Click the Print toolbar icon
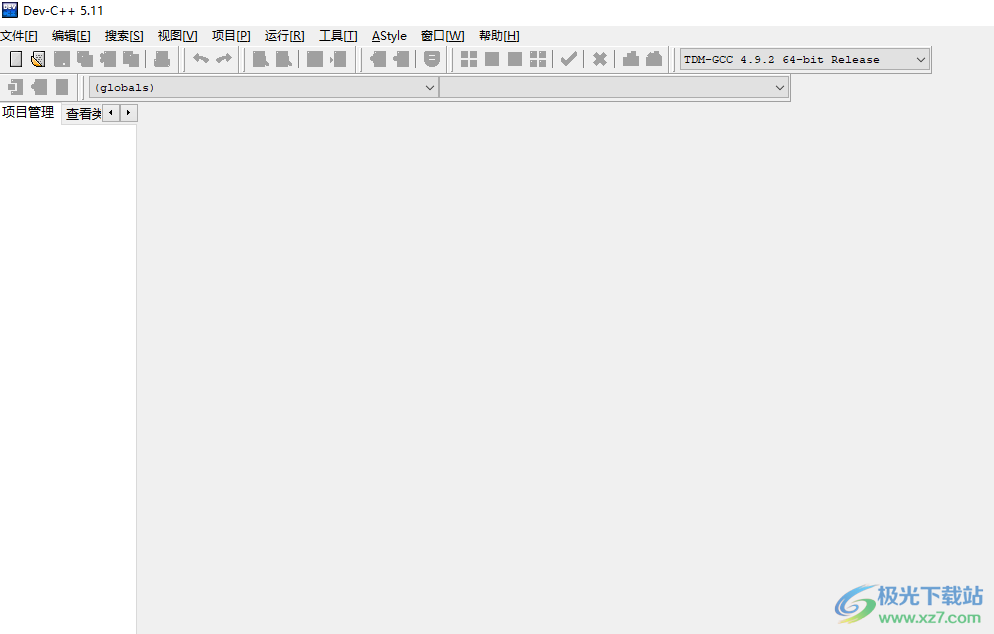 click(x=162, y=59)
